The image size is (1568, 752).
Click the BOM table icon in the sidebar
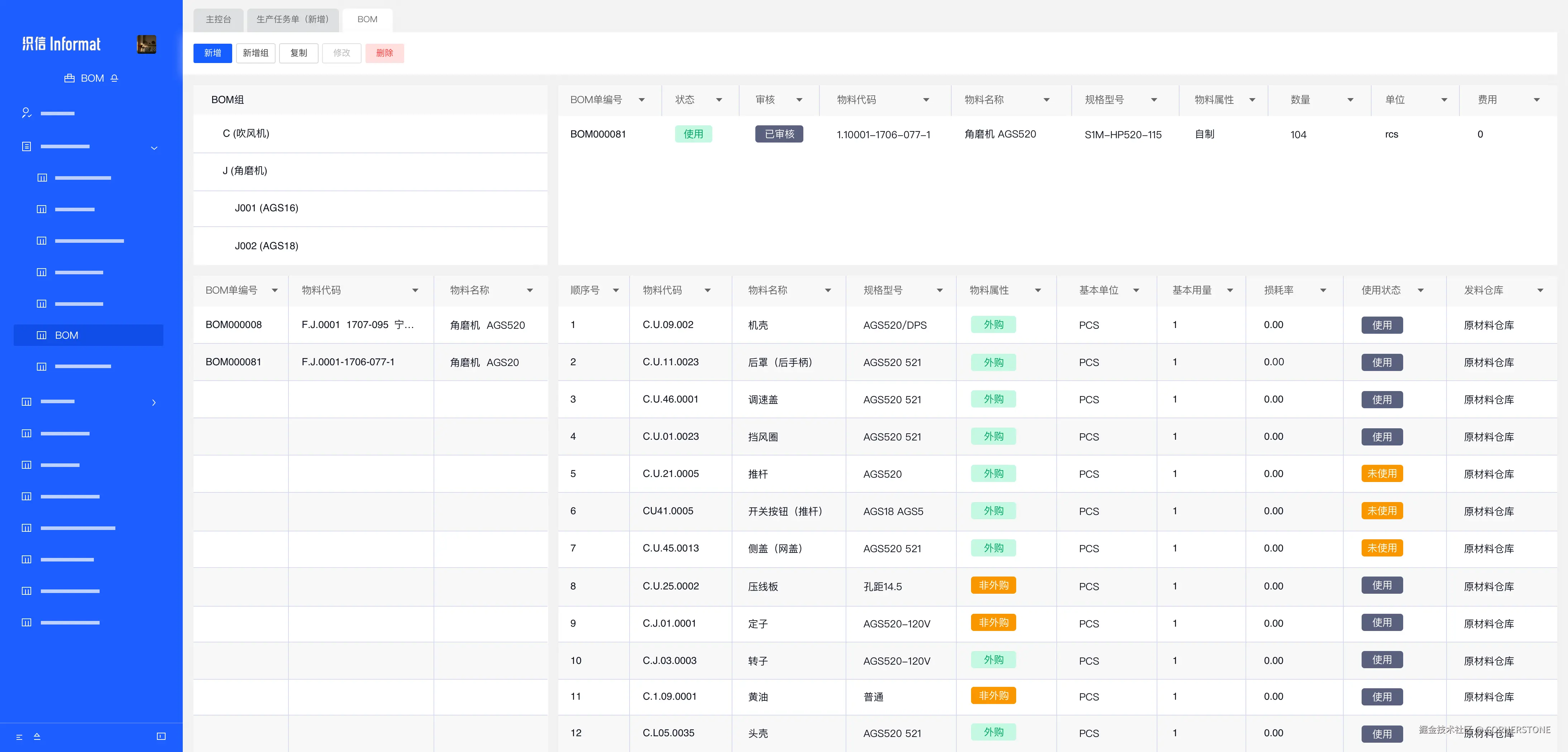(x=42, y=335)
